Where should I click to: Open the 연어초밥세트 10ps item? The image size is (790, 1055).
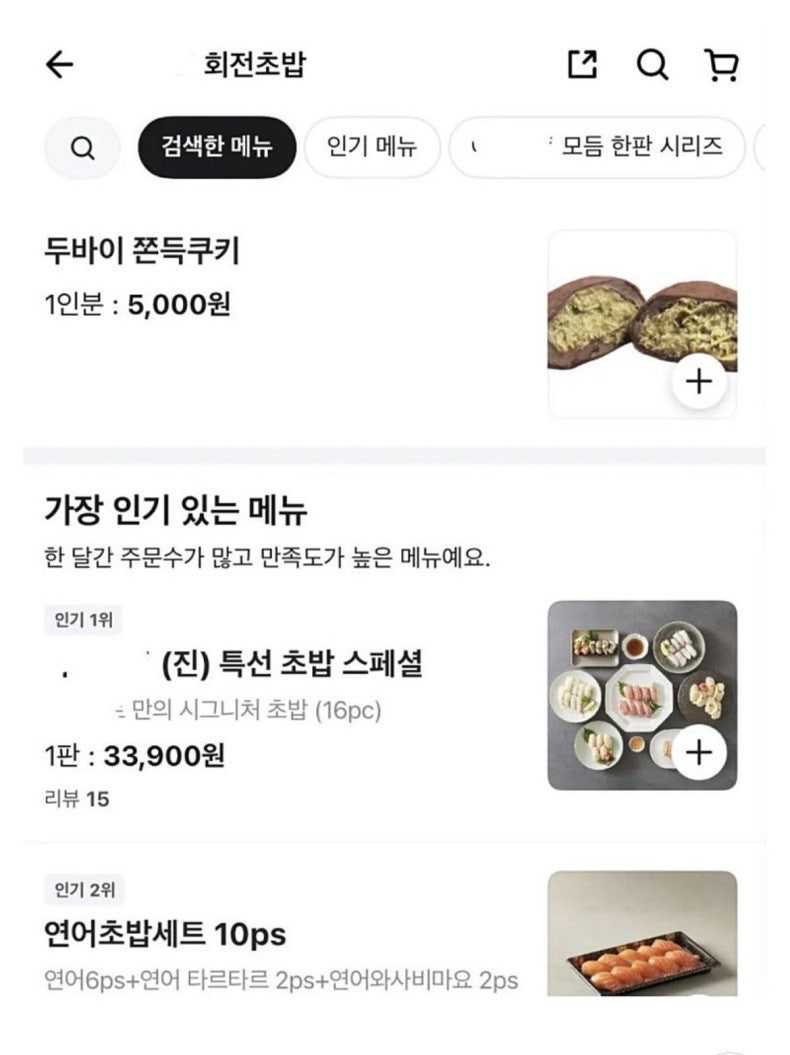(x=166, y=935)
